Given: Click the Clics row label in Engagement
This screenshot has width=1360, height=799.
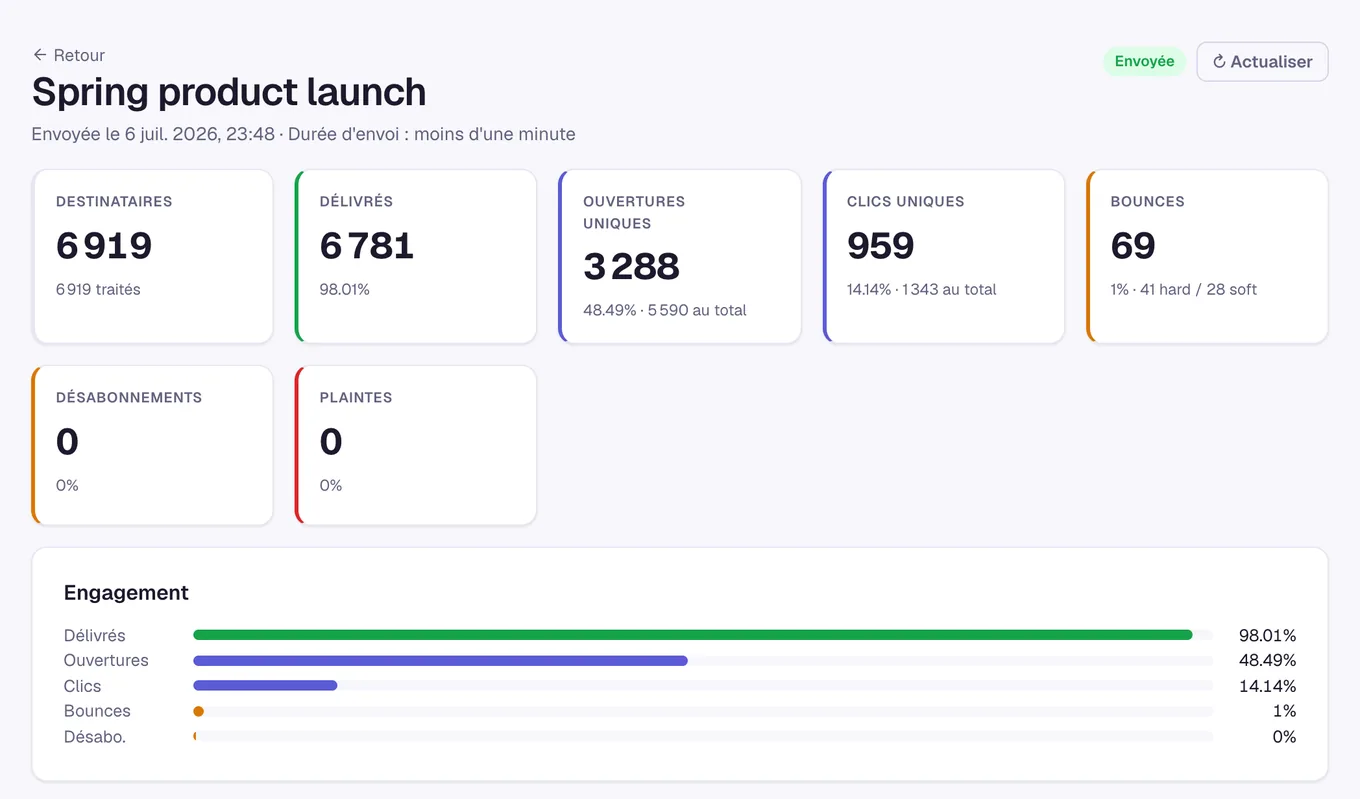Looking at the screenshot, I should (82, 686).
